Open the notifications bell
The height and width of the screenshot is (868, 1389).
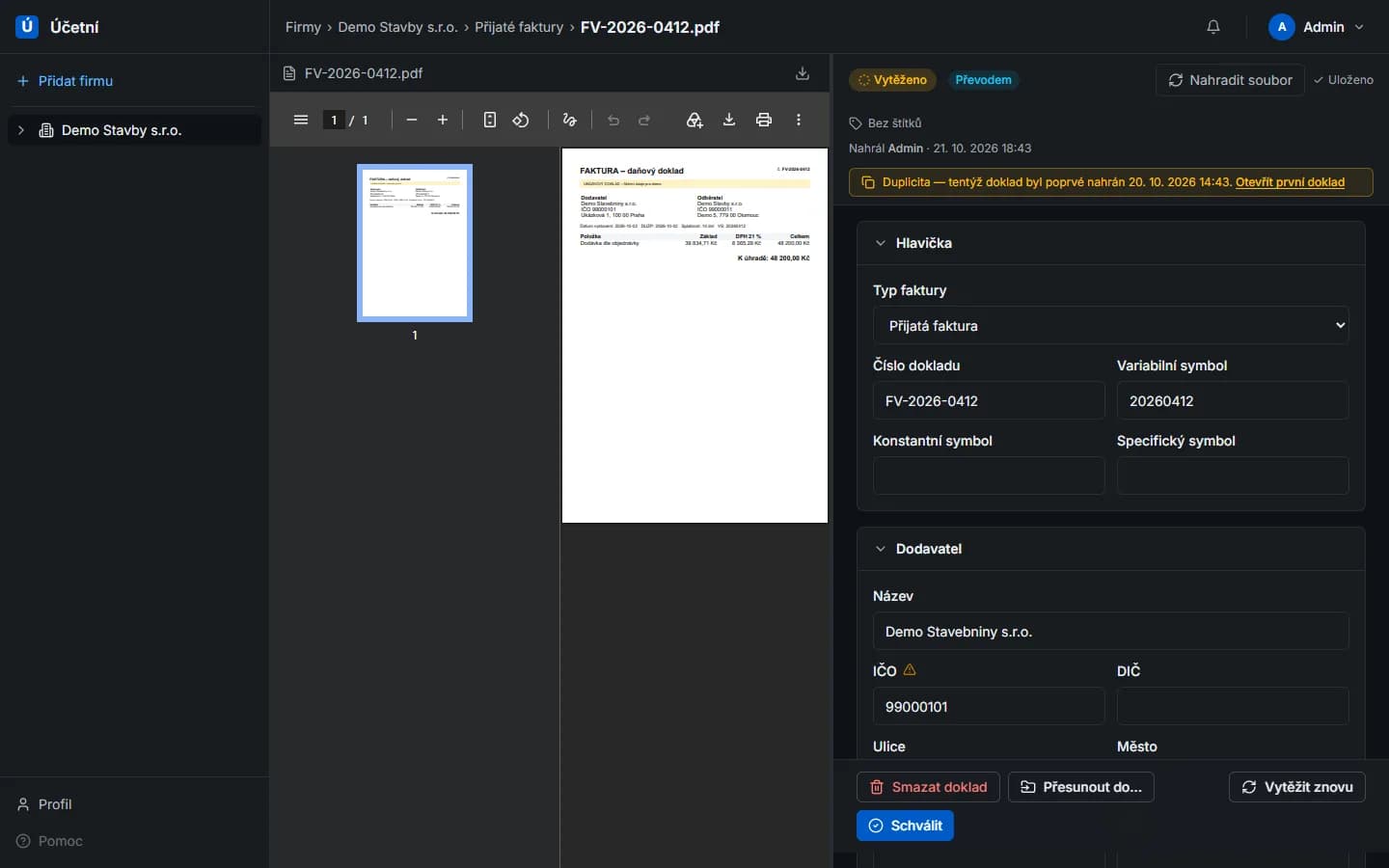pyautogui.click(x=1213, y=27)
